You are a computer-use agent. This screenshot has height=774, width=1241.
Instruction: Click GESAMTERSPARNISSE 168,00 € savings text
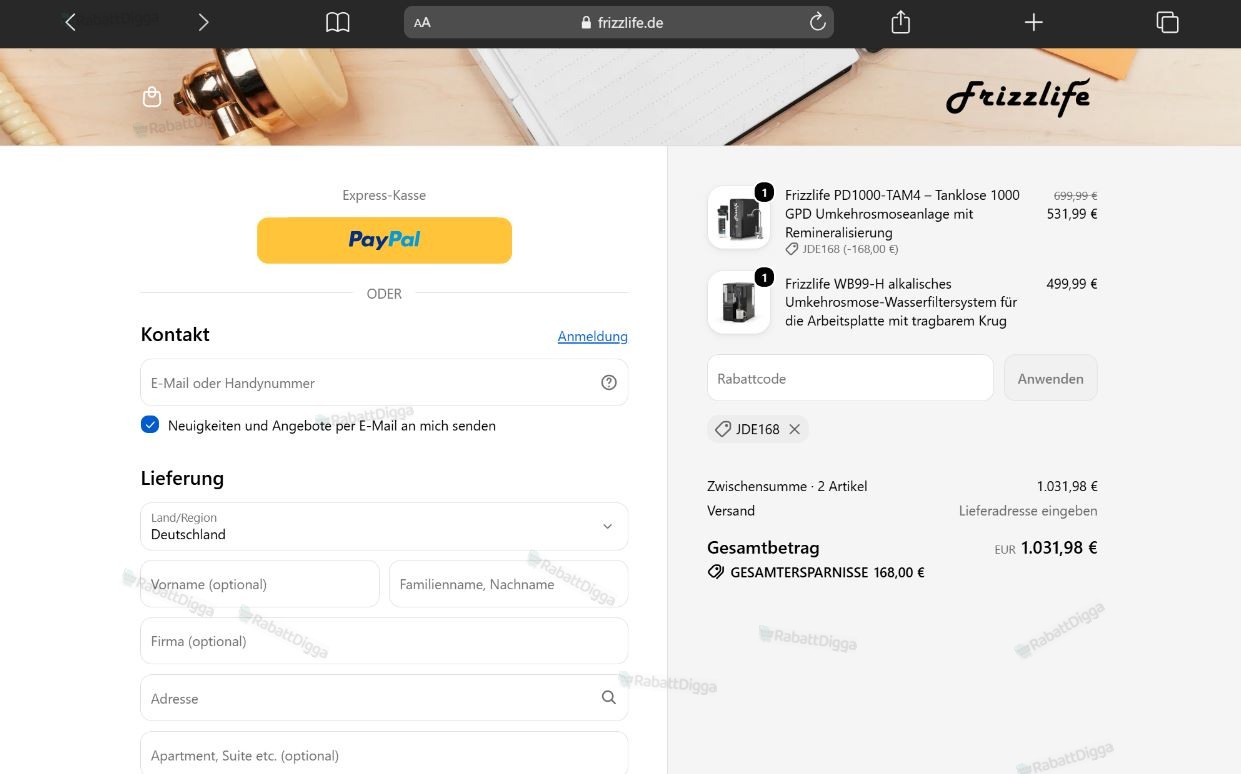[x=827, y=573]
